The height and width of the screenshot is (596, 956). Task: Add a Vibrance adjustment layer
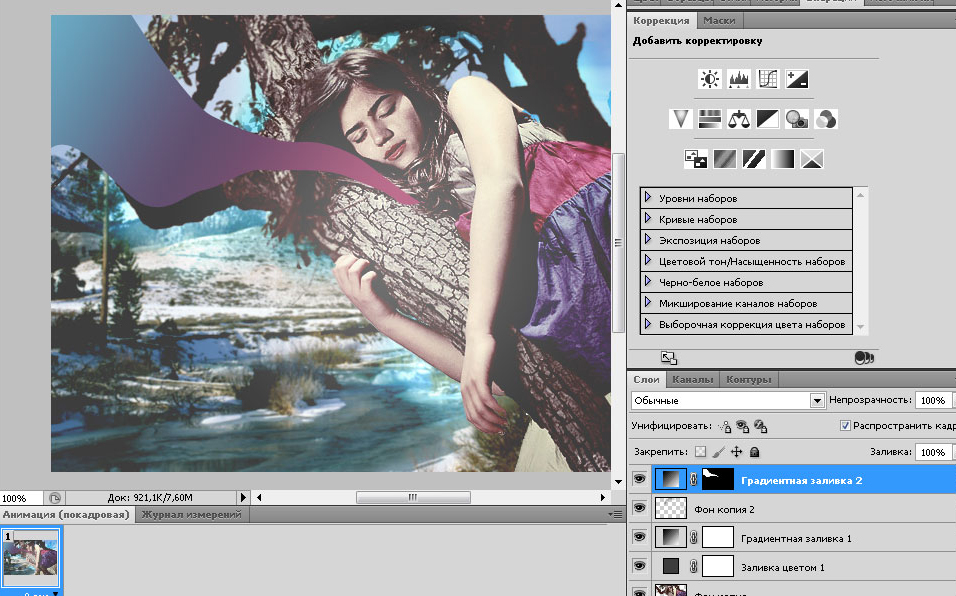coord(680,119)
